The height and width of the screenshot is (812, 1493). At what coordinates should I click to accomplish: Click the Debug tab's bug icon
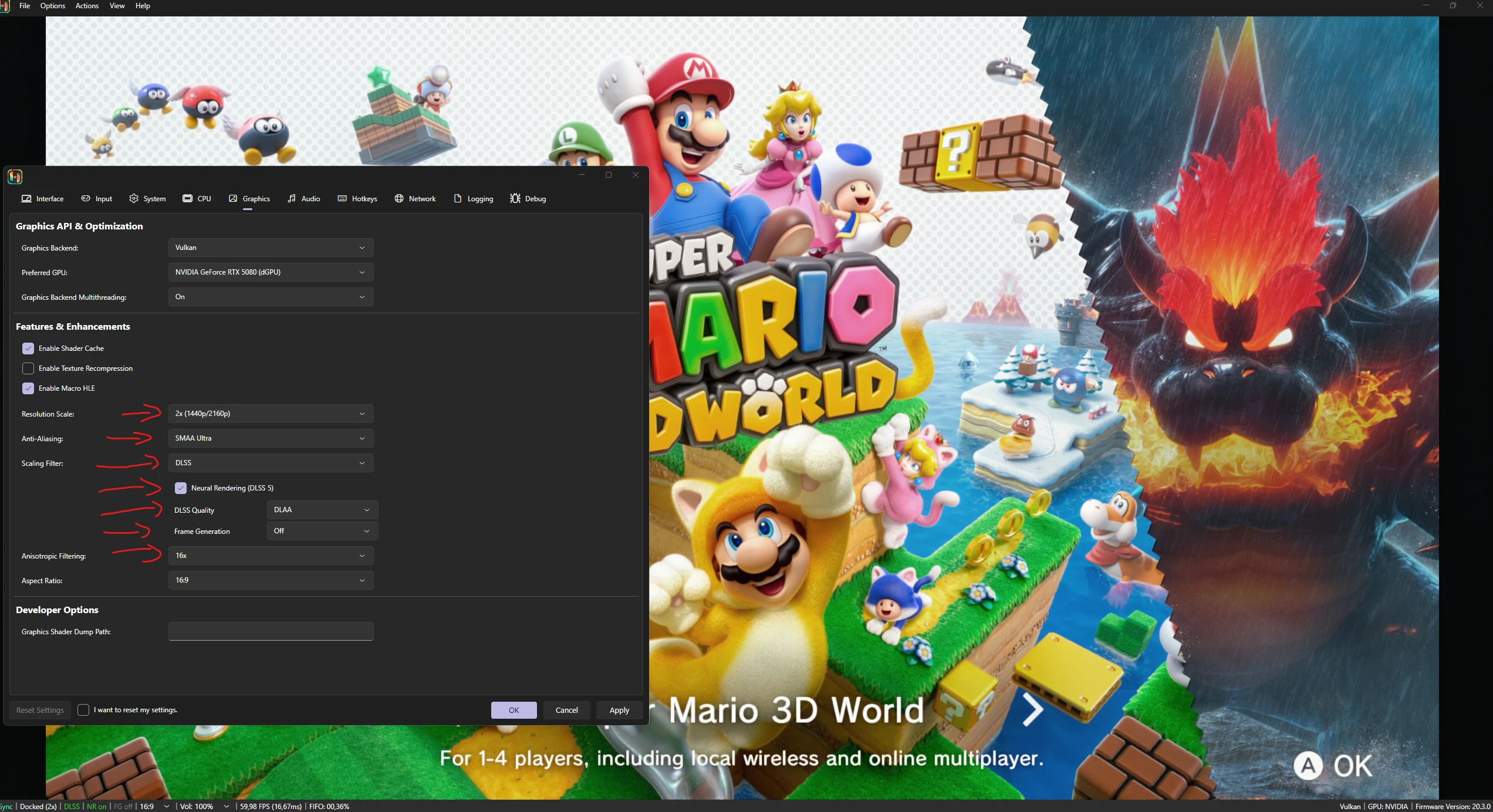click(515, 198)
